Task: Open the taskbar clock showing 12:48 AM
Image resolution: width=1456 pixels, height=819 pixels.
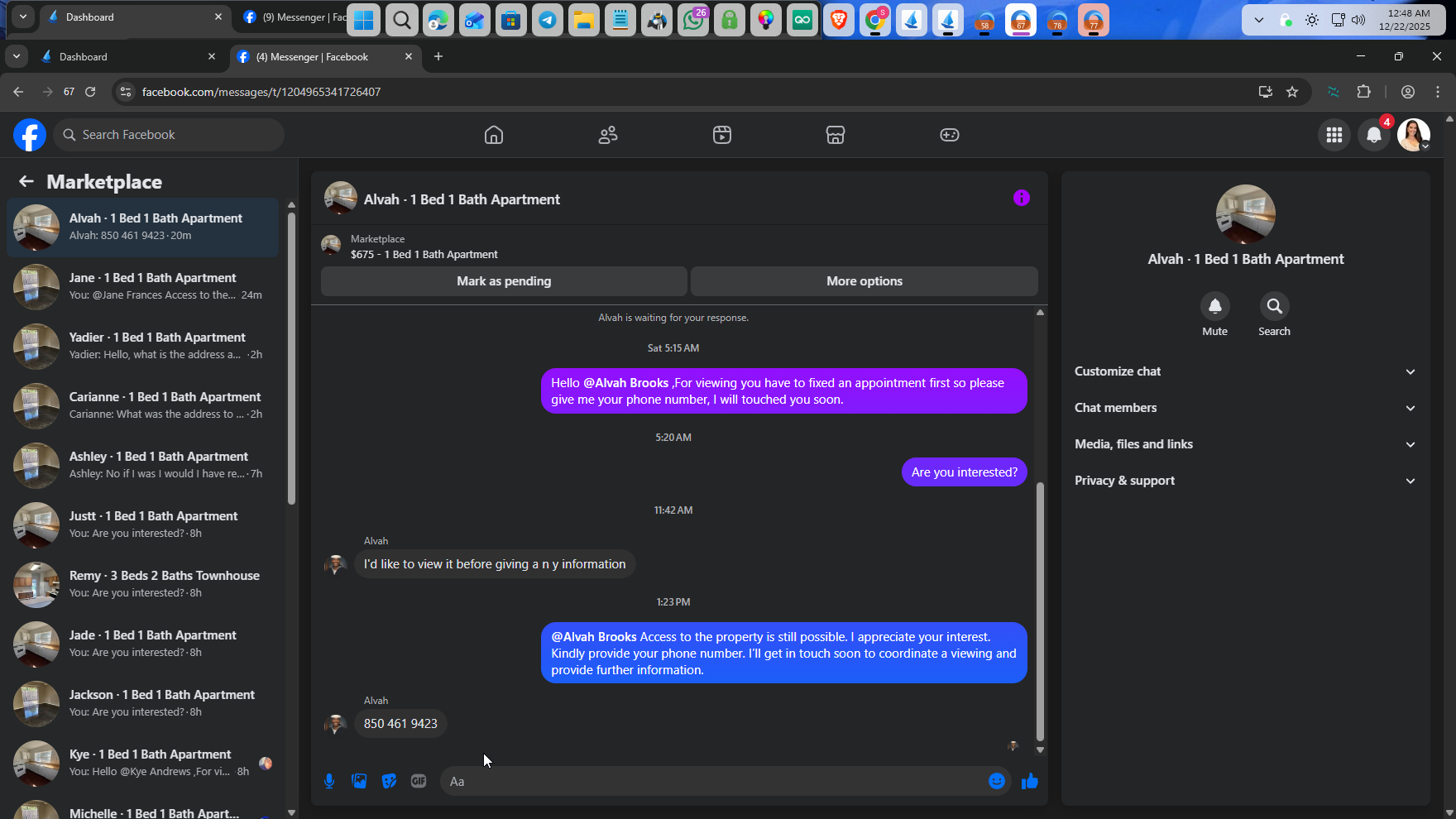Action: pyautogui.click(x=1404, y=20)
